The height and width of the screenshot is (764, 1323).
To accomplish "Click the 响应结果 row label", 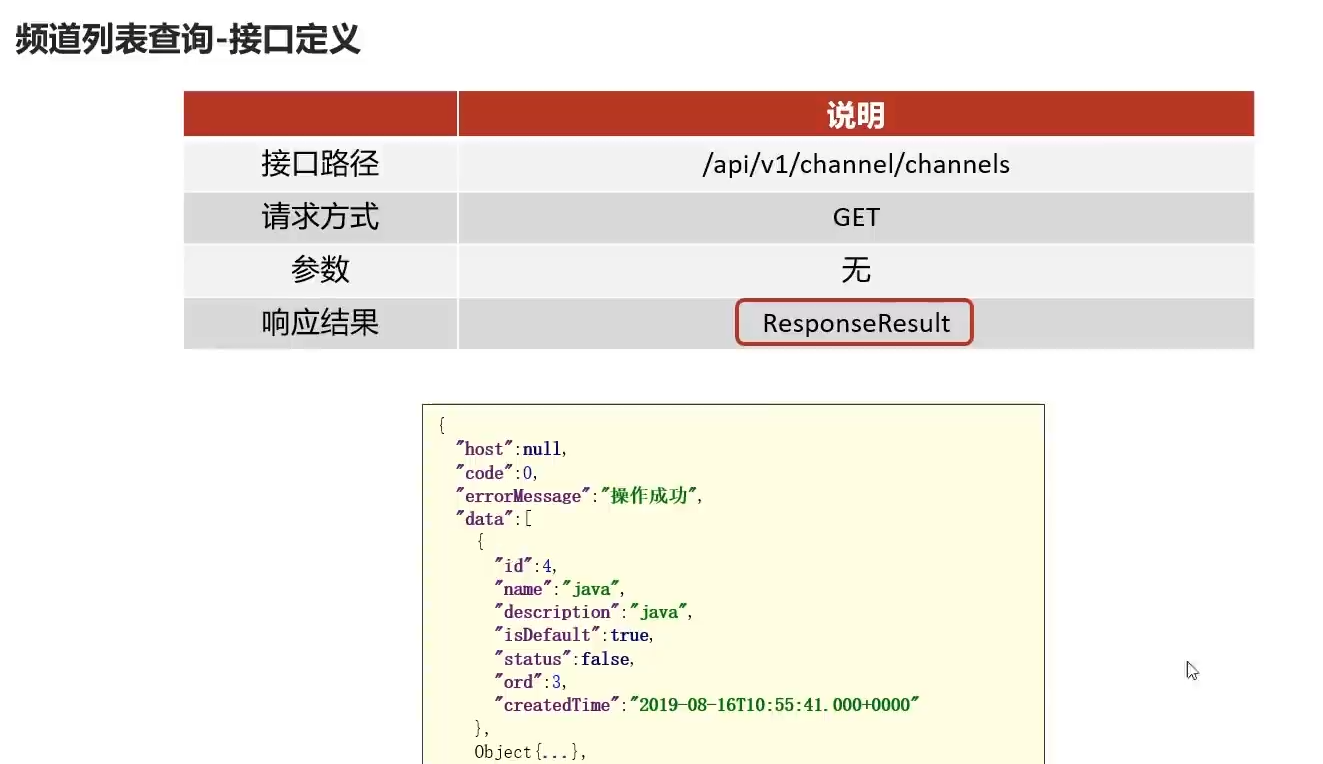I will [x=320, y=323].
